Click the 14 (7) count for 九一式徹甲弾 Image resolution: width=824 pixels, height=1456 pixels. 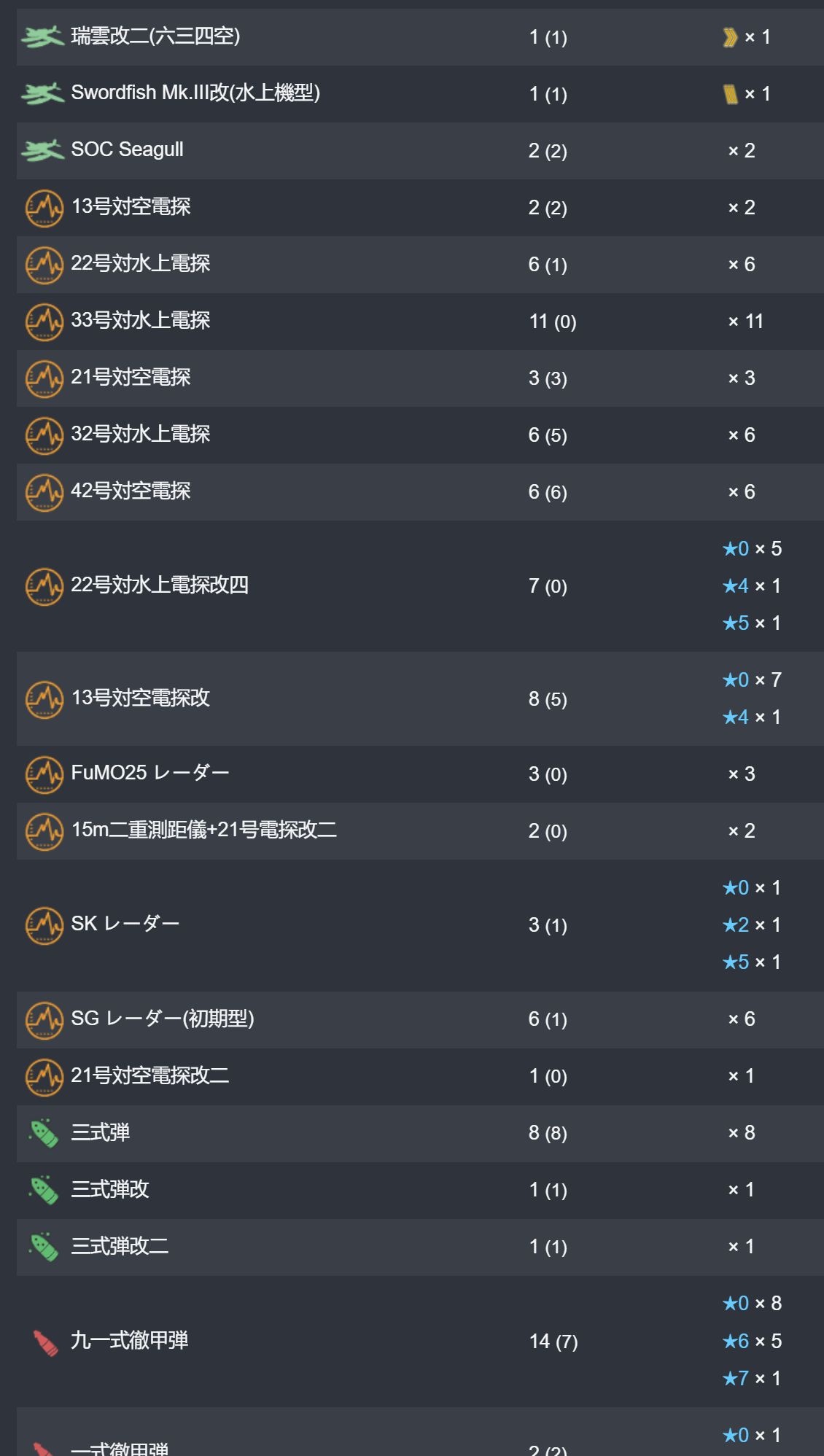coord(553,1342)
